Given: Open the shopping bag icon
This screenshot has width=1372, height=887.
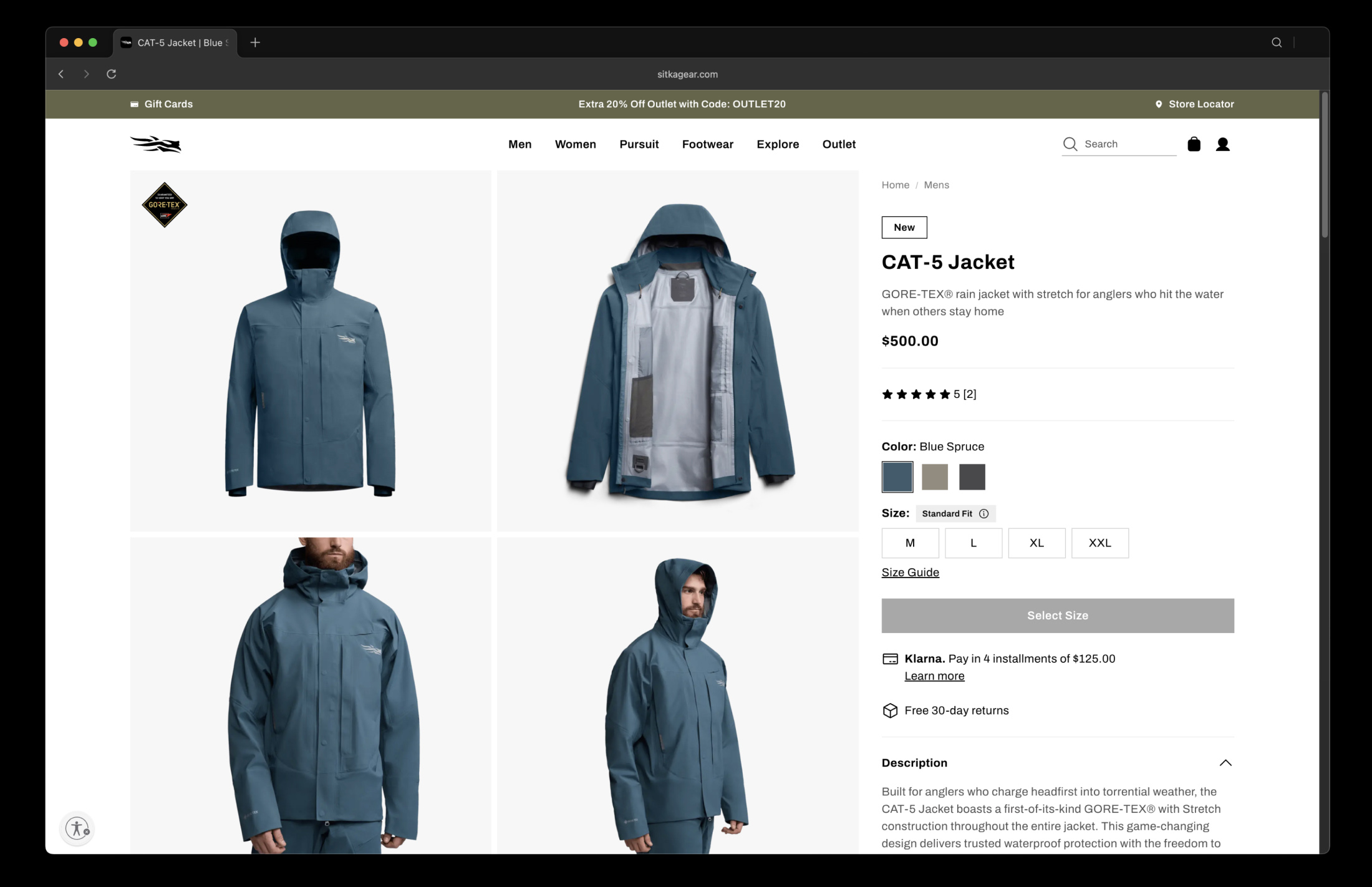Looking at the screenshot, I should pos(1194,144).
